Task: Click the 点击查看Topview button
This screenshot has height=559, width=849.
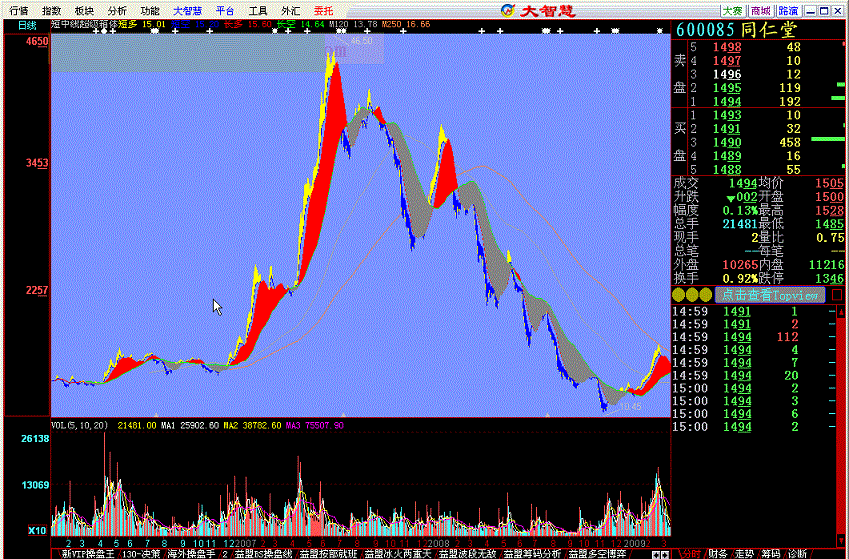Action: [769, 295]
